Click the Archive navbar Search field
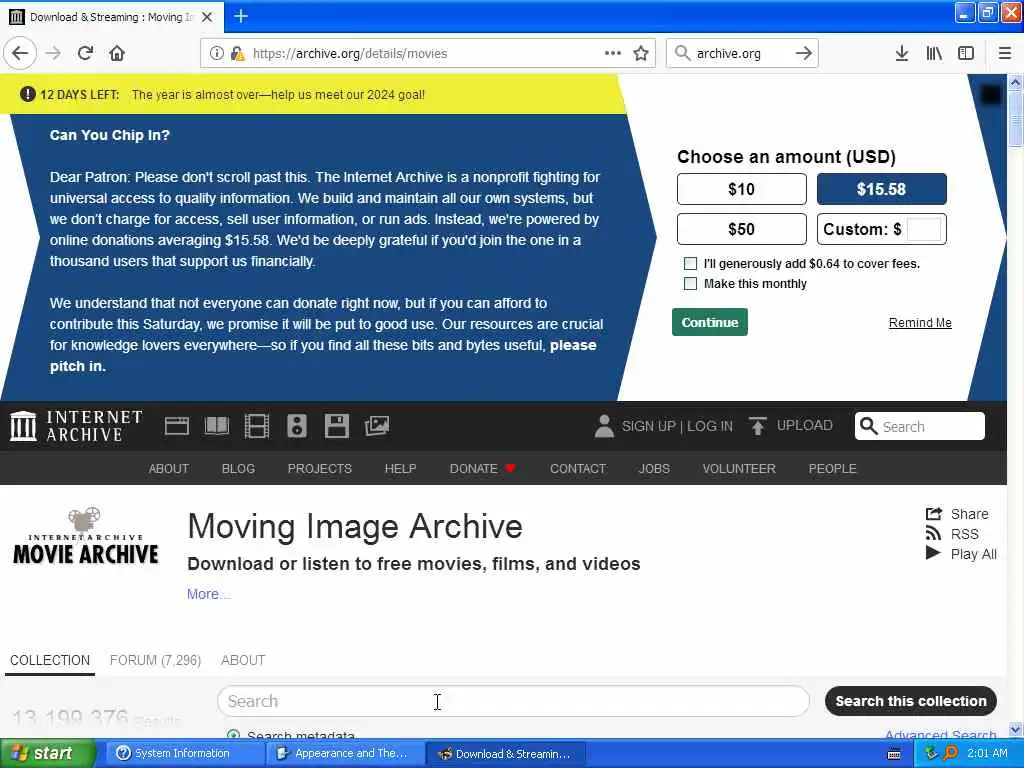This screenshot has height=768, width=1024. (x=920, y=426)
